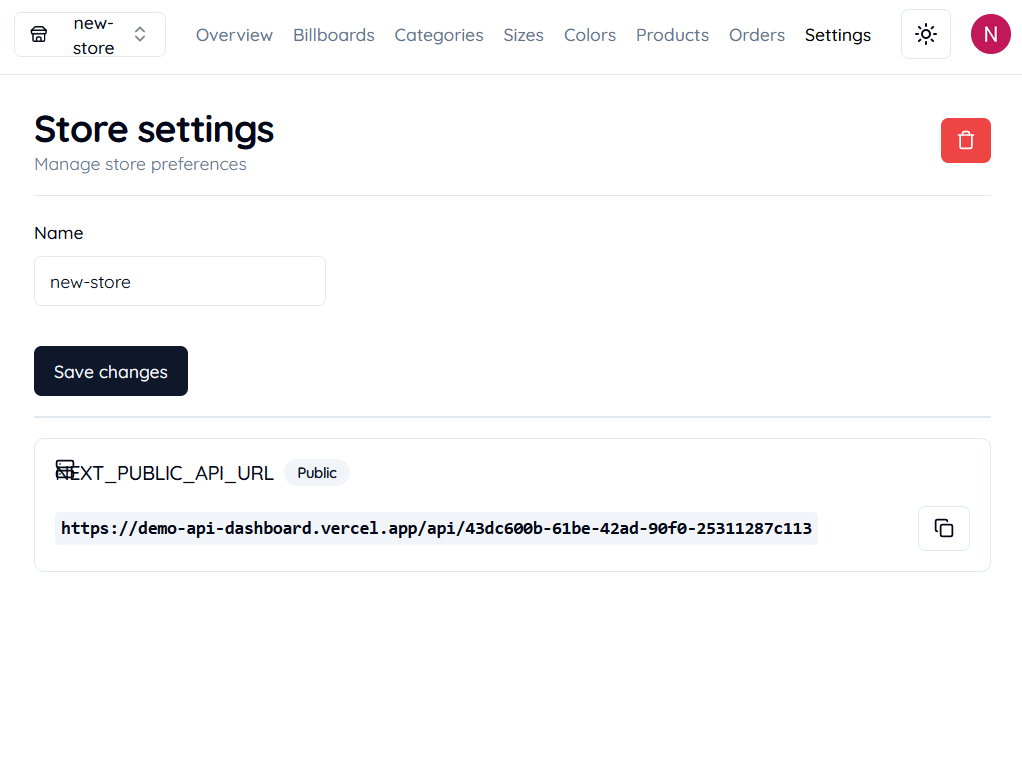Open the Colors section
The width and height of the screenshot is (1022, 765).
pyautogui.click(x=590, y=35)
